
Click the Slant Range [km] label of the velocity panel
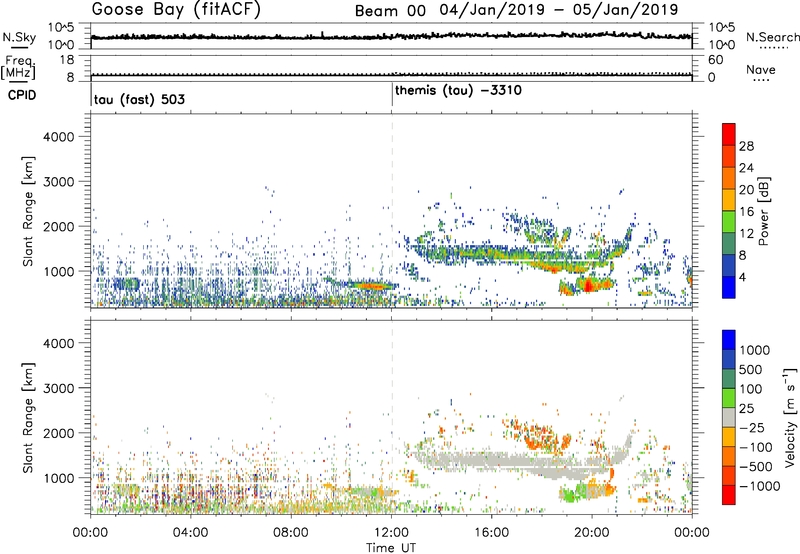point(28,418)
